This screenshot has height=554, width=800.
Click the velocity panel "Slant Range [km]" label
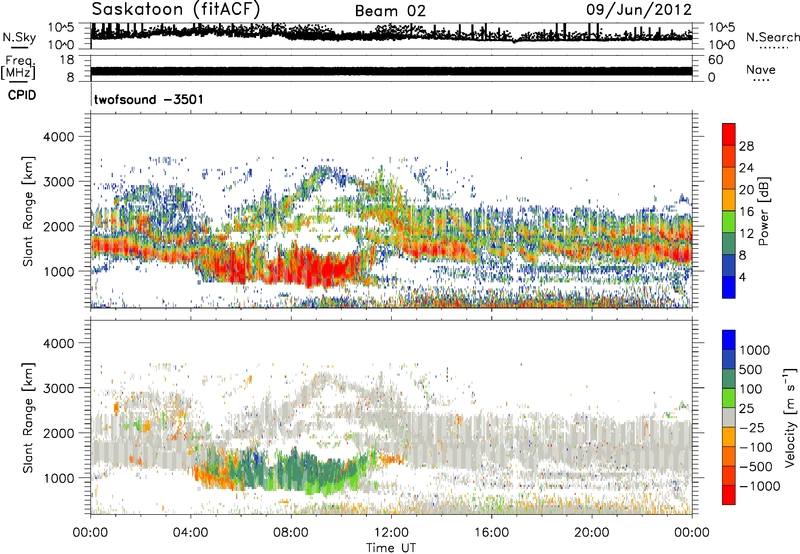[x=28, y=418]
